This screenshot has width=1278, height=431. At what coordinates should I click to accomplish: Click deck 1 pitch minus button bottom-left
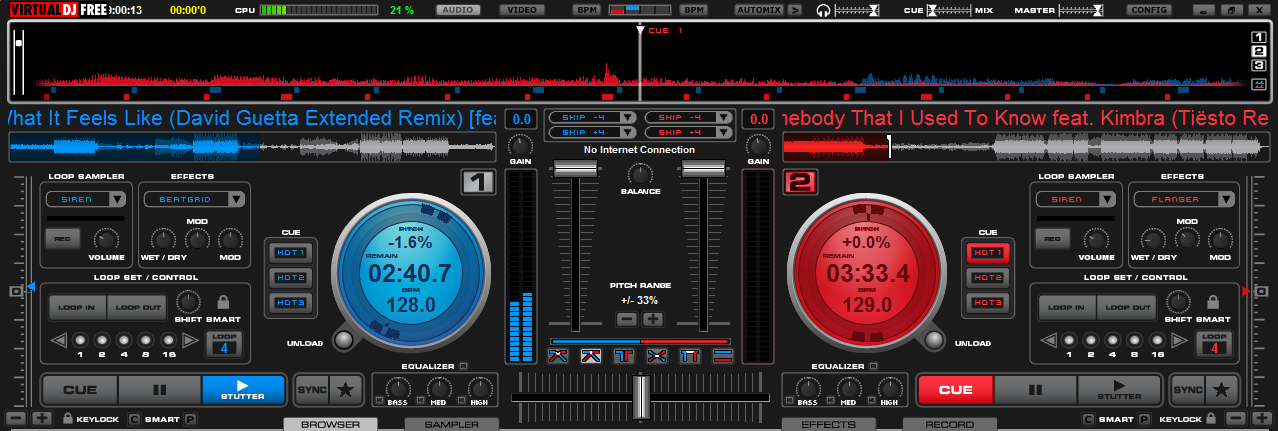15,417
